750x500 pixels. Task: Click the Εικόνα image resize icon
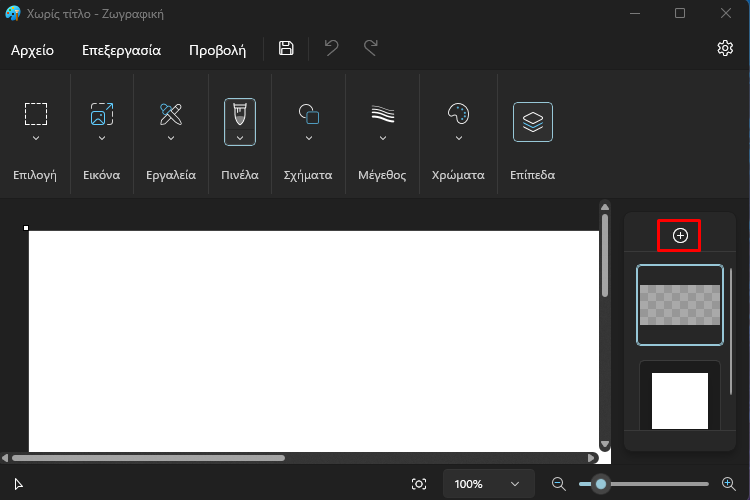(102, 114)
